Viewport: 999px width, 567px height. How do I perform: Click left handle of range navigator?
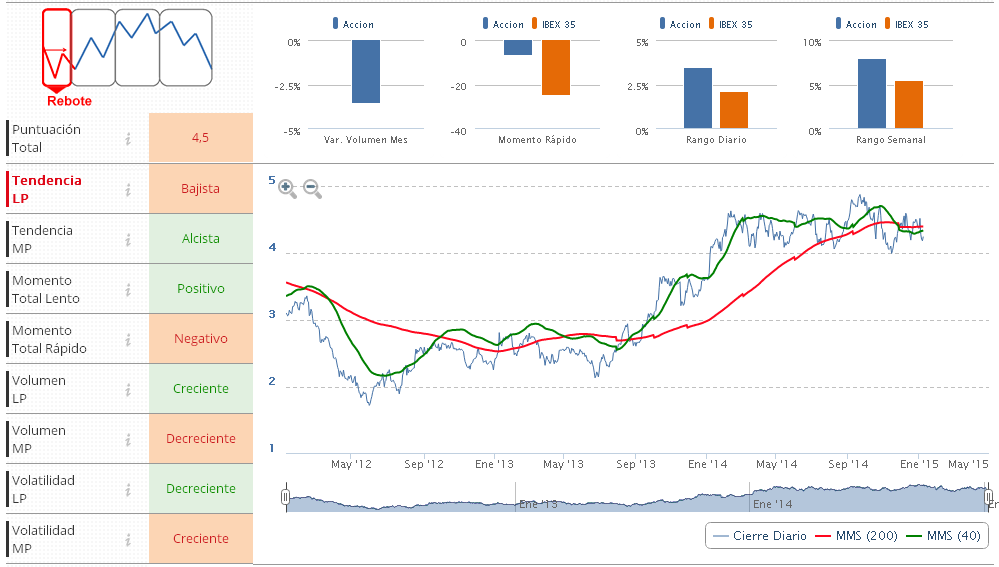click(x=286, y=497)
